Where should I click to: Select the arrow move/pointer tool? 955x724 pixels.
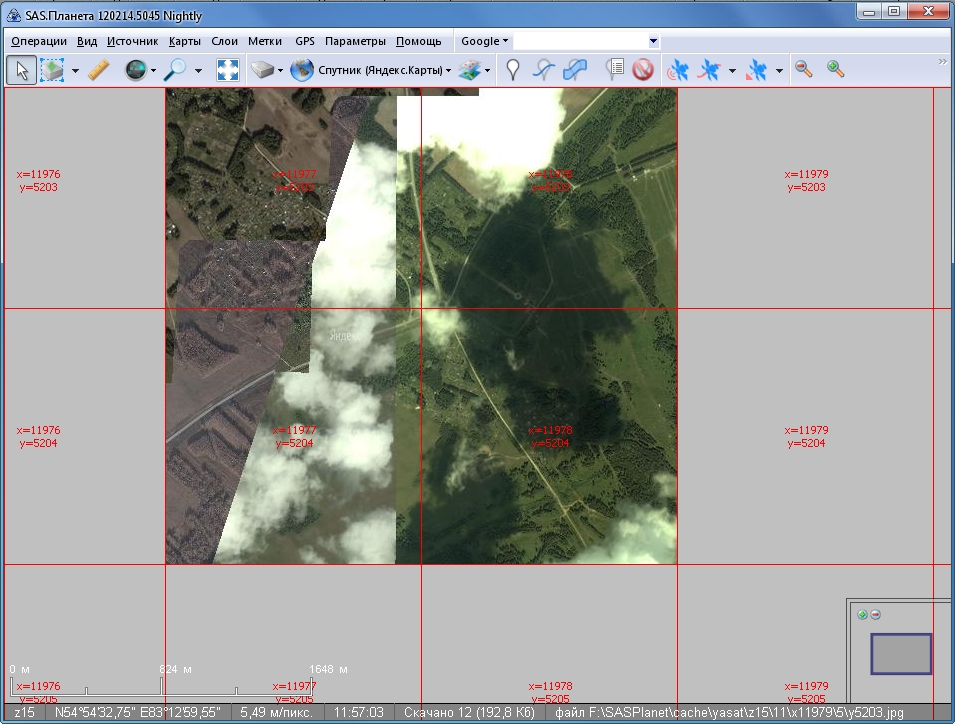coord(22,70)
